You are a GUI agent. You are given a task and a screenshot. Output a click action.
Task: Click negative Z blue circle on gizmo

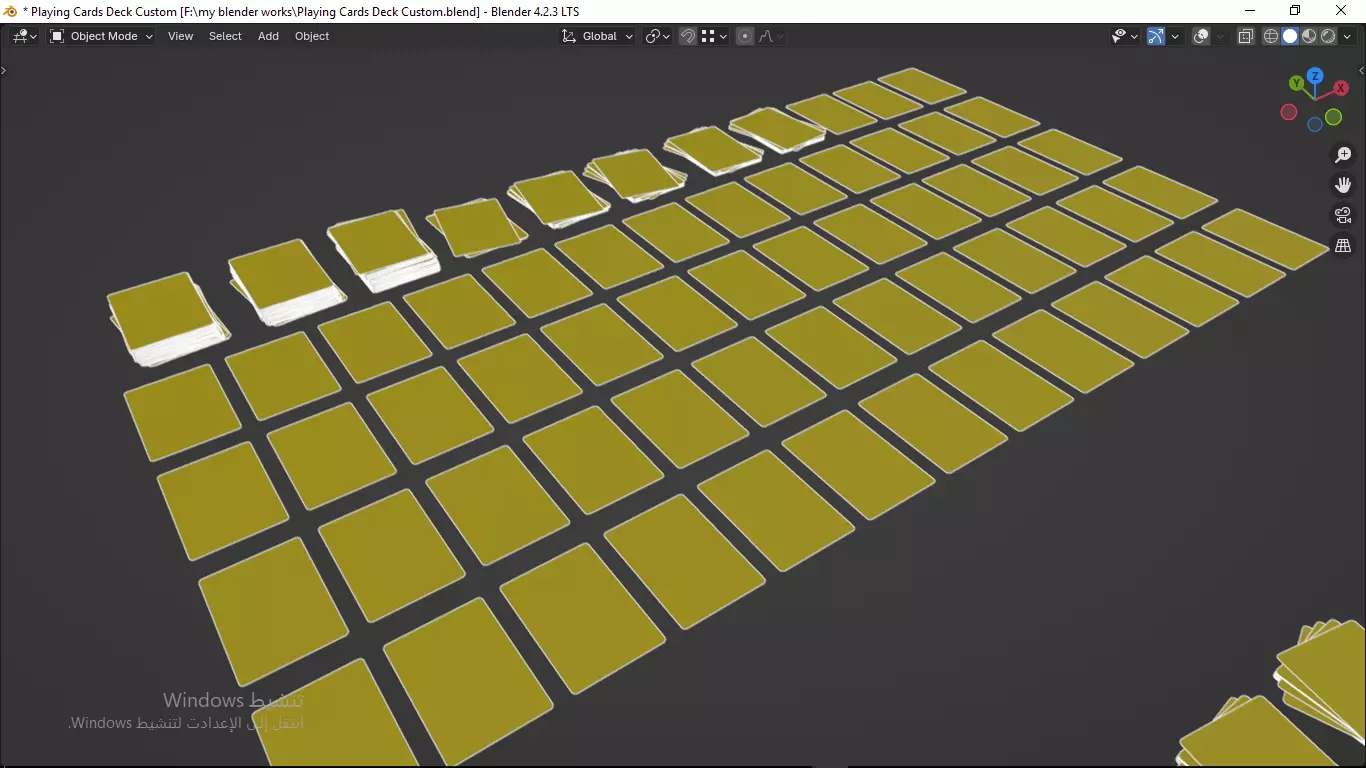tap(1315, 125)
